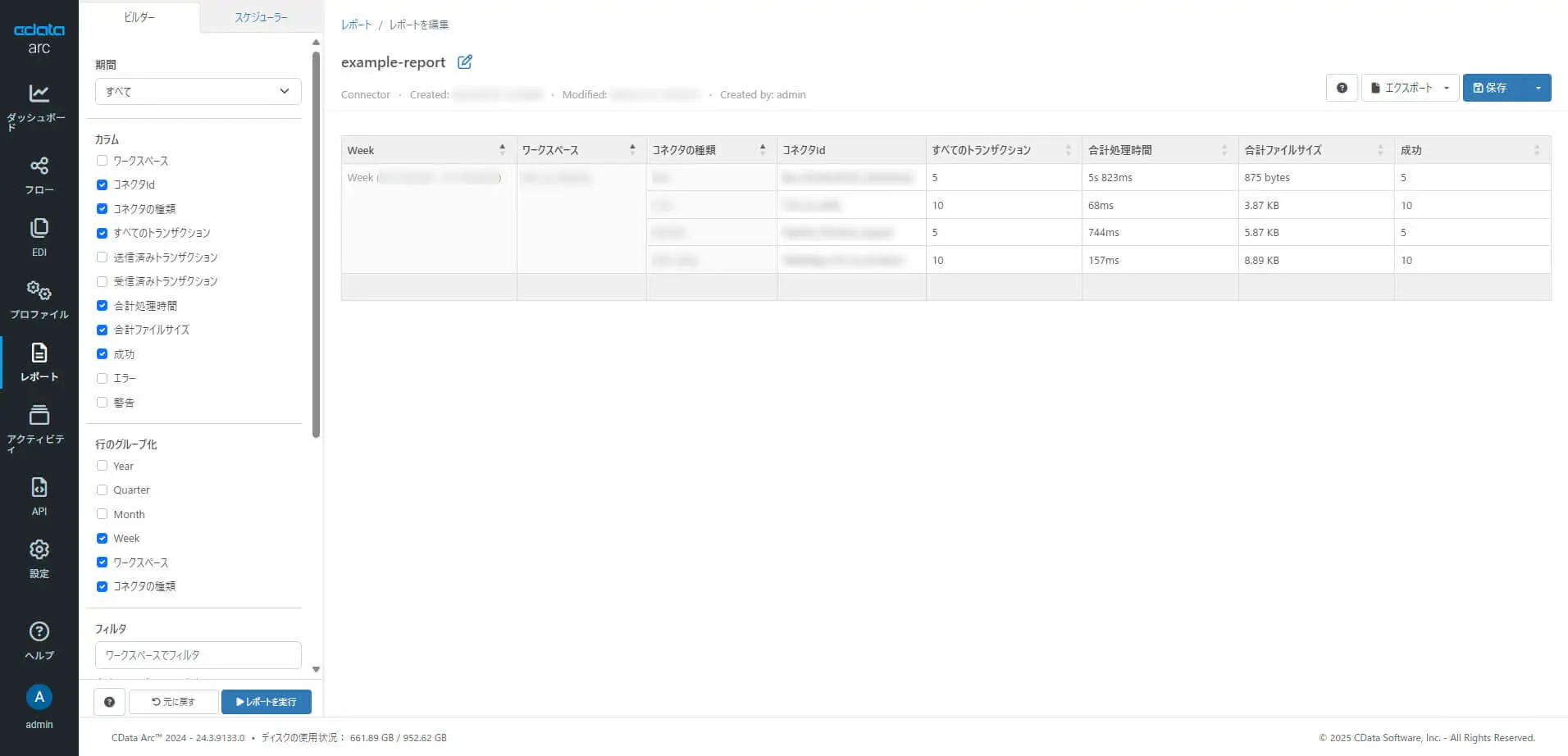The image size is (1568, 756).
Task: Open the プロファイル gears icon
Action: [39, 290]
